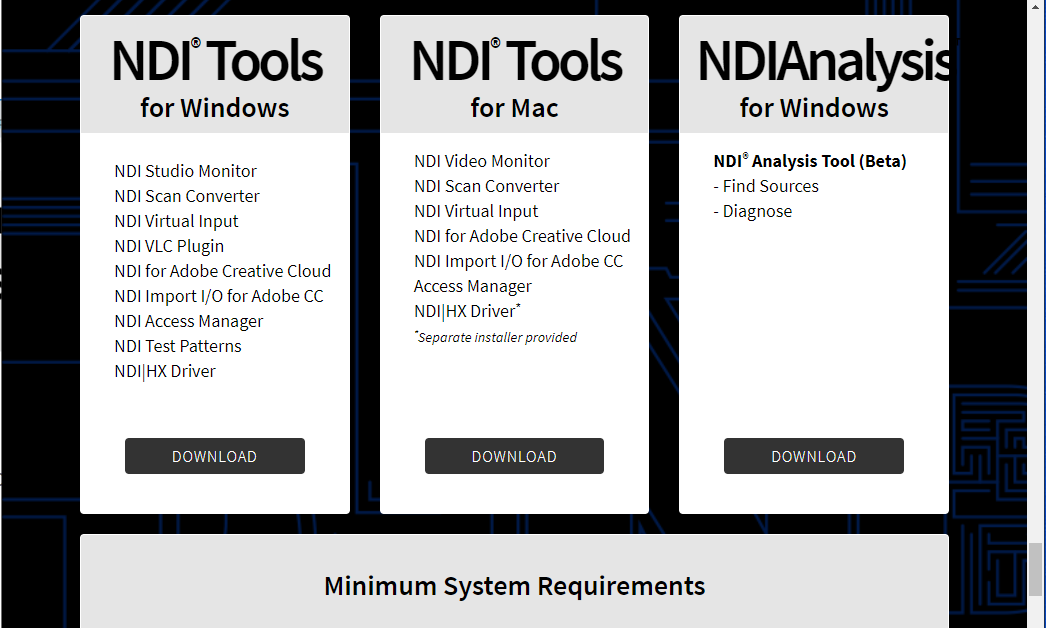Image resolution: width=1046 pixels, height=628 pixels.
Task: Select the "NDI Studio Monitor" list entry
Action: 185,171
